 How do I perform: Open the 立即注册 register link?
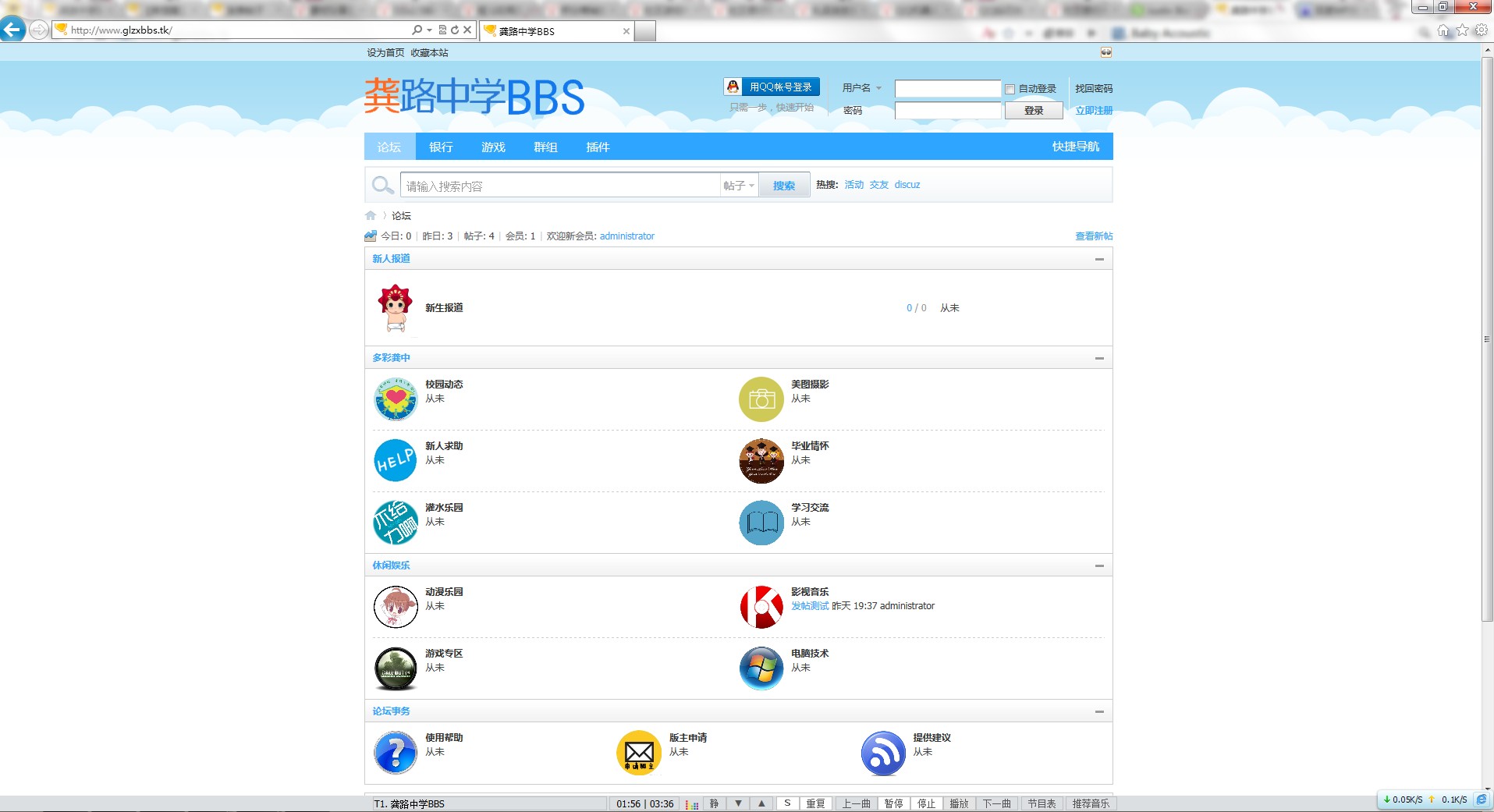click(x=1094, y=111)
